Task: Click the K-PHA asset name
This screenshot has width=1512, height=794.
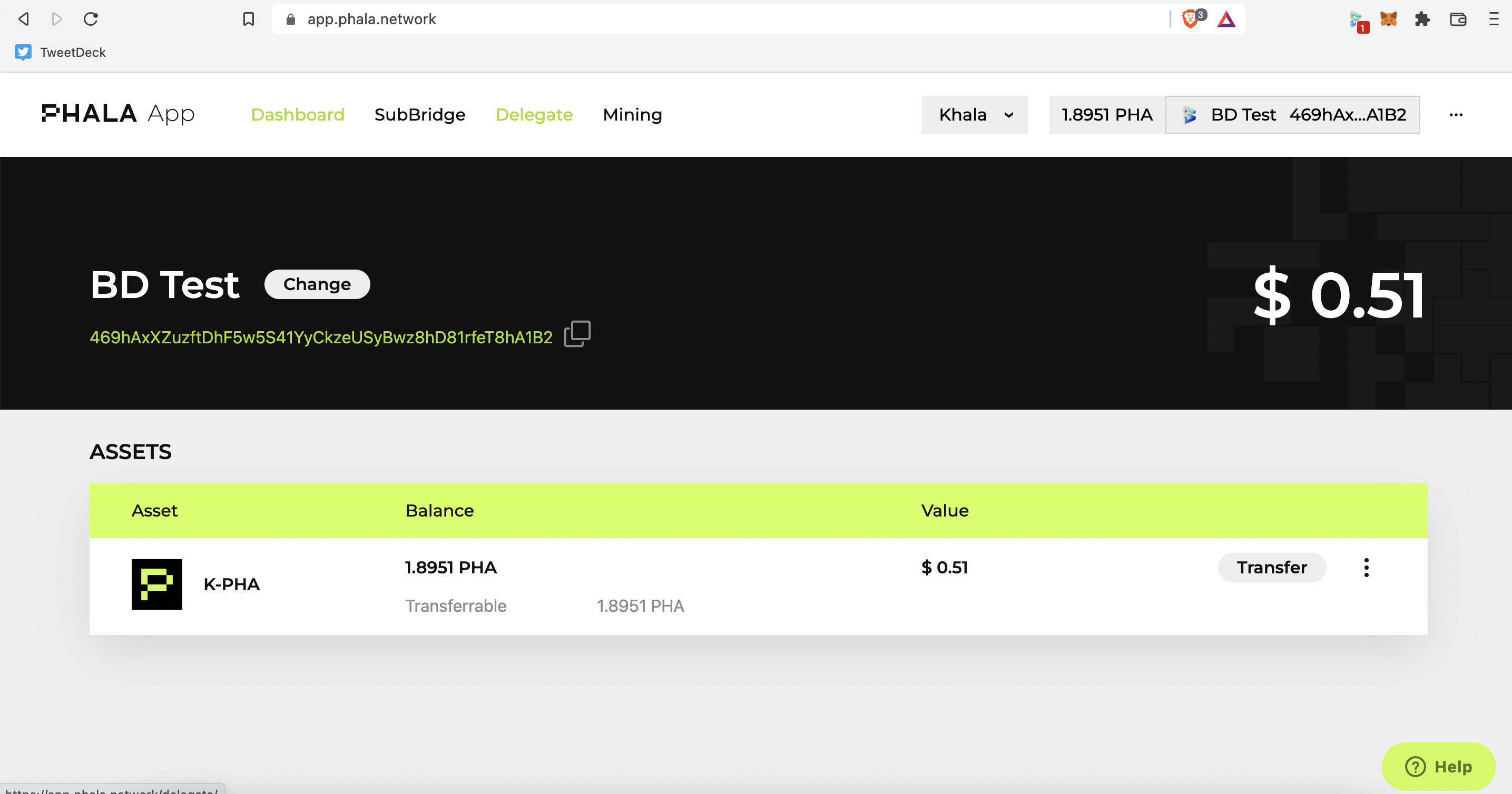Action: (231, 584)
